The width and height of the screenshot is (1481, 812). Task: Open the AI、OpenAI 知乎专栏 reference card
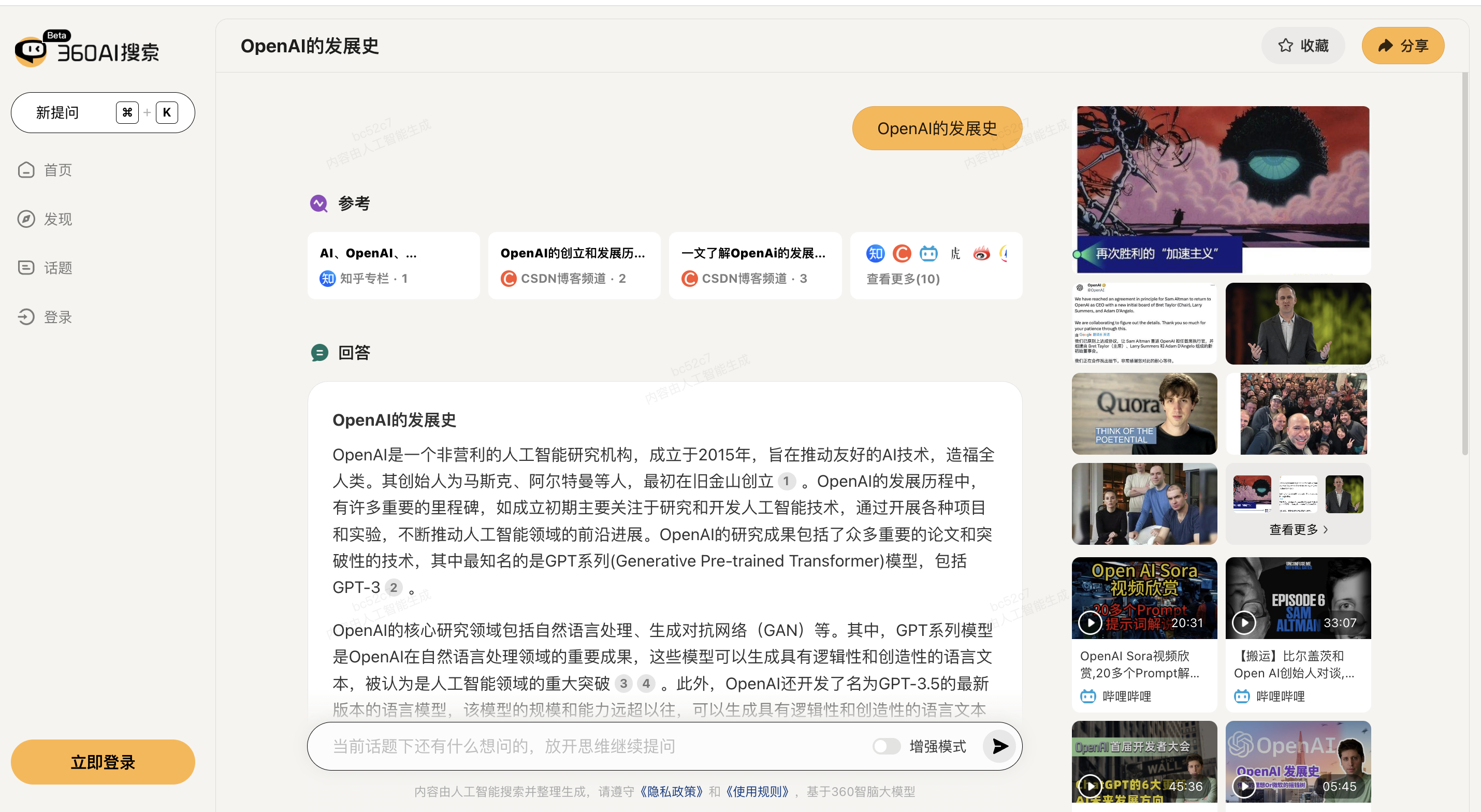[394, 266]
